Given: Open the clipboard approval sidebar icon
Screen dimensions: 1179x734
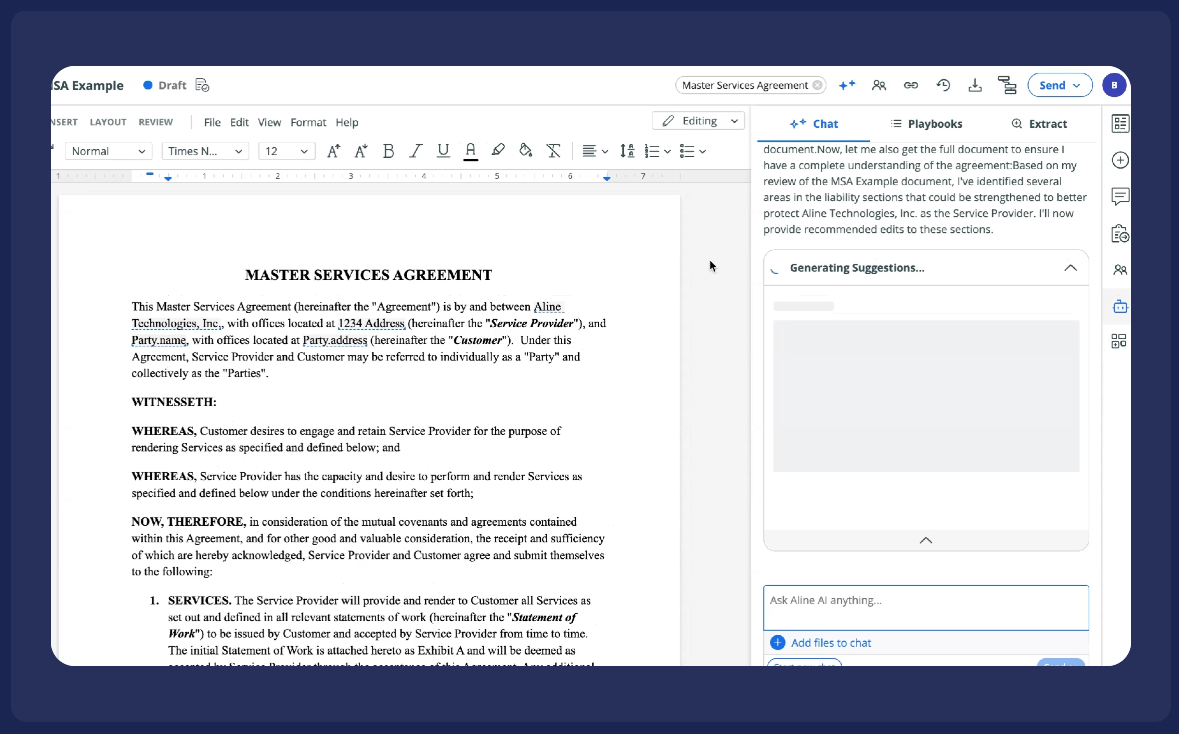Looking at the screenshot, I should click(x=1120, y=233).
